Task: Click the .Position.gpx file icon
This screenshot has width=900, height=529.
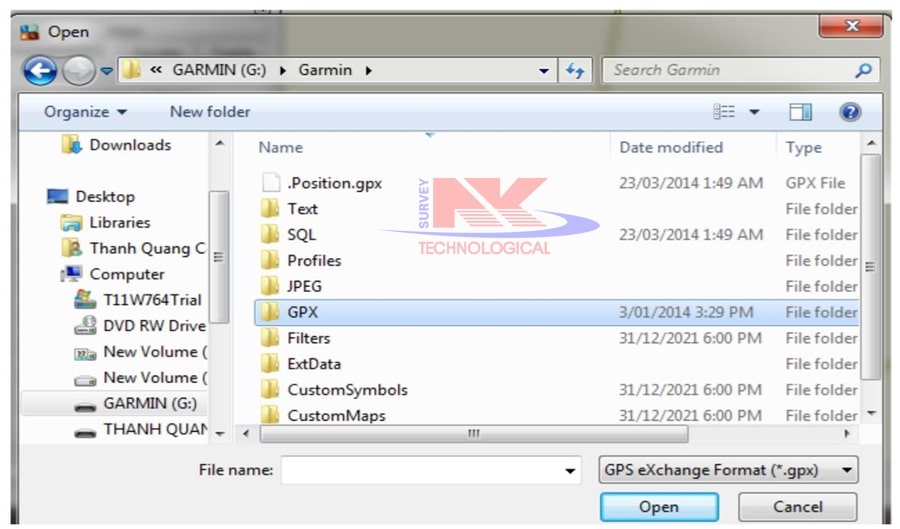Action: (x=270, y=182)
